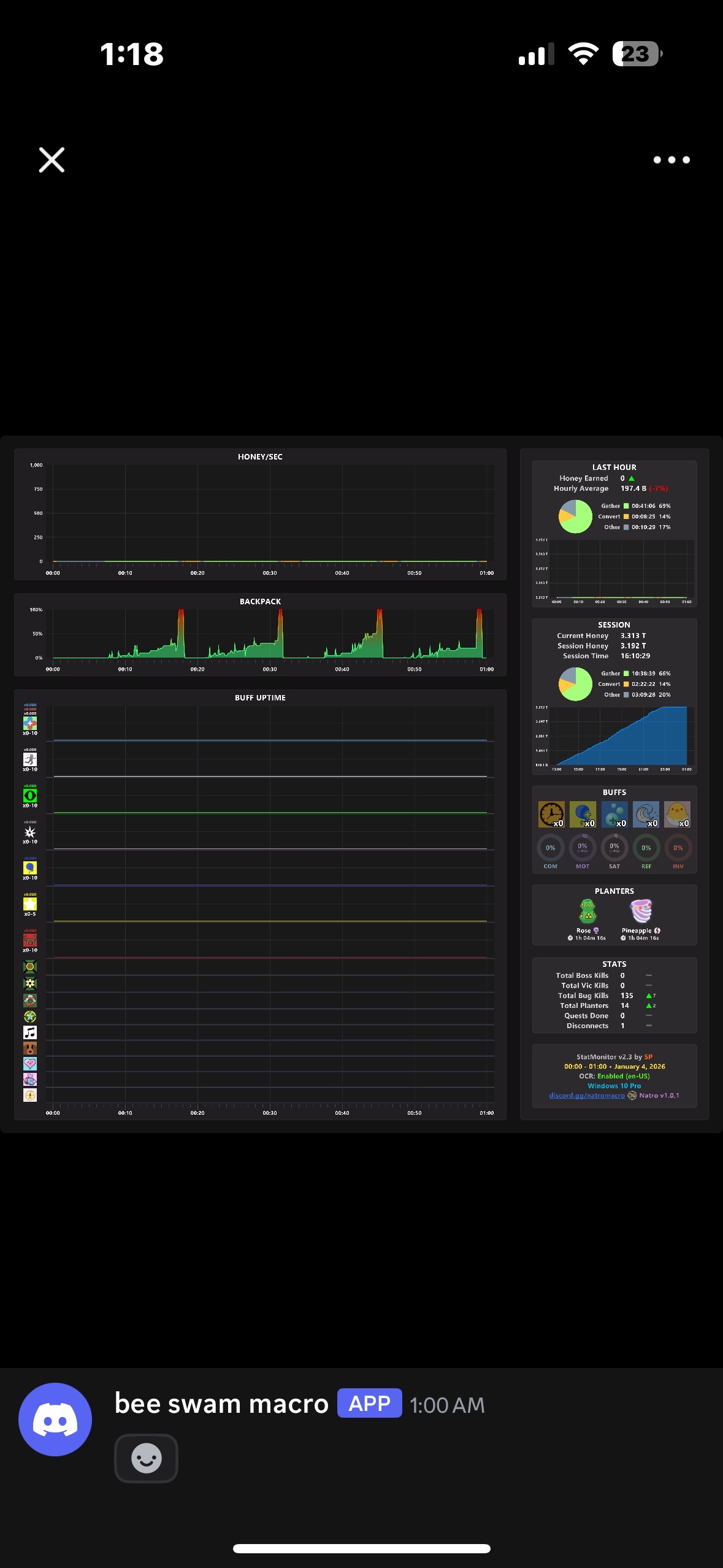Tap the BACKPACK chart title
Viewport: 723px width, 1568px height.
tap(260, 602)
